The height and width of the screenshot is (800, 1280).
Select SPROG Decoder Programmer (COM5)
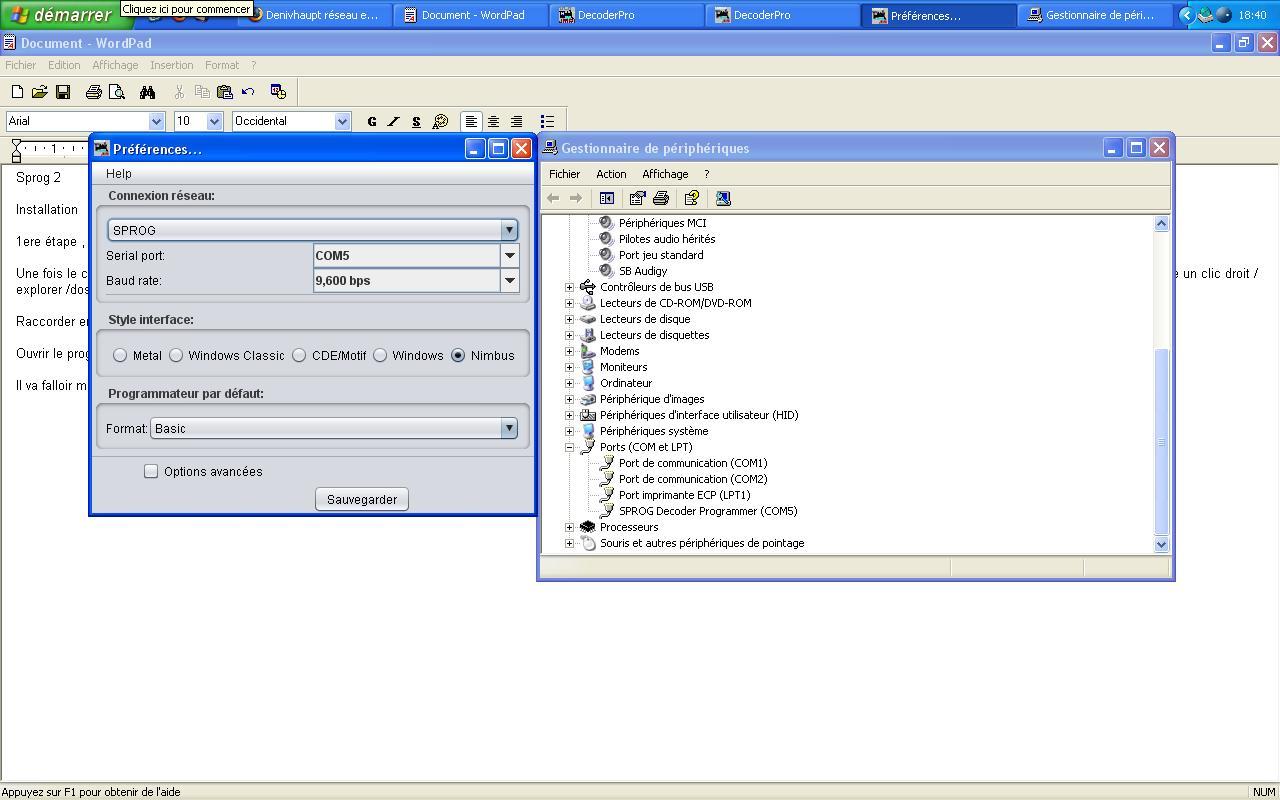coord(707,511)
